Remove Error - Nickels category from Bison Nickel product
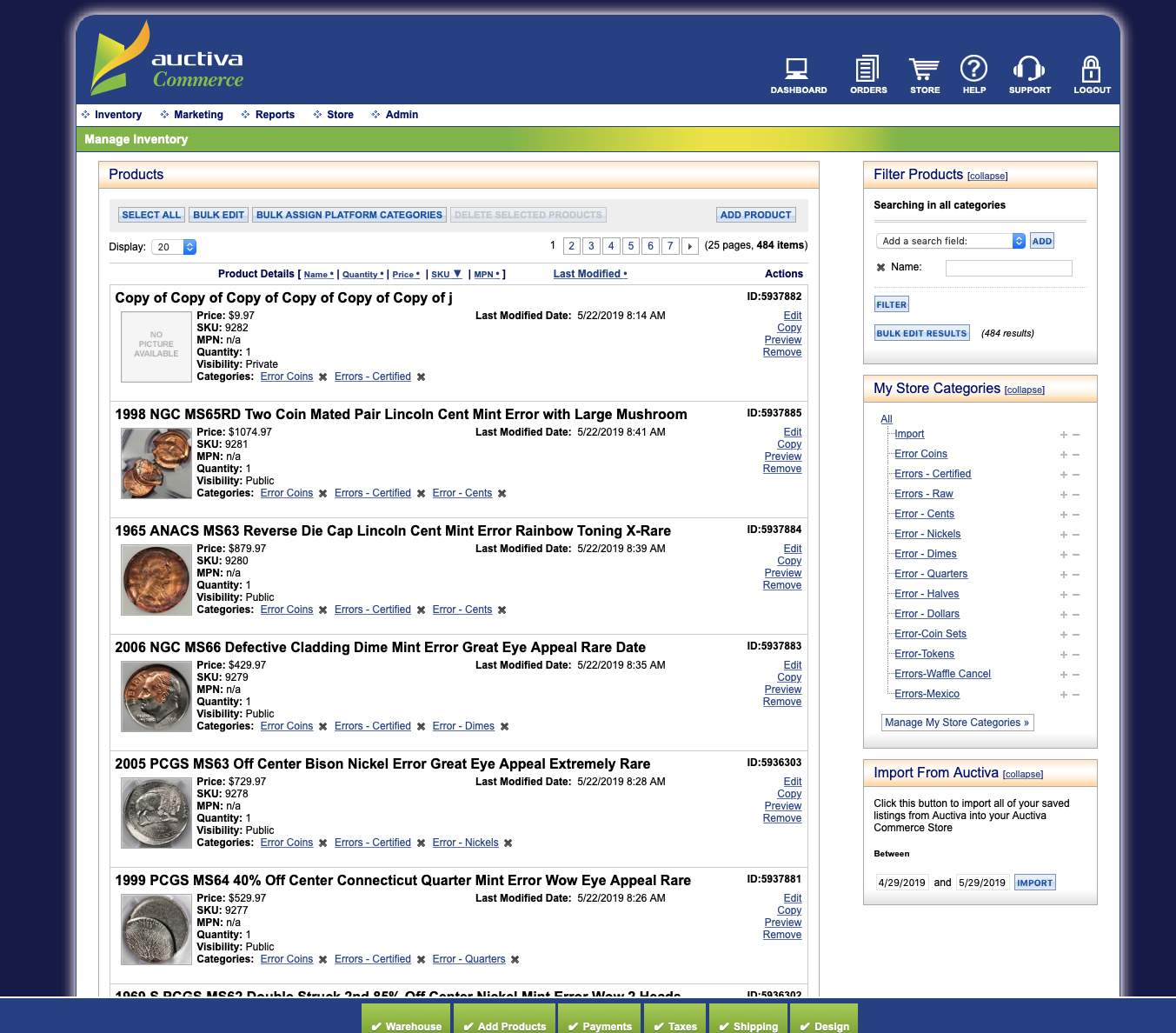The width and height of the screenshot is (1176, 1033). point(508,843)
